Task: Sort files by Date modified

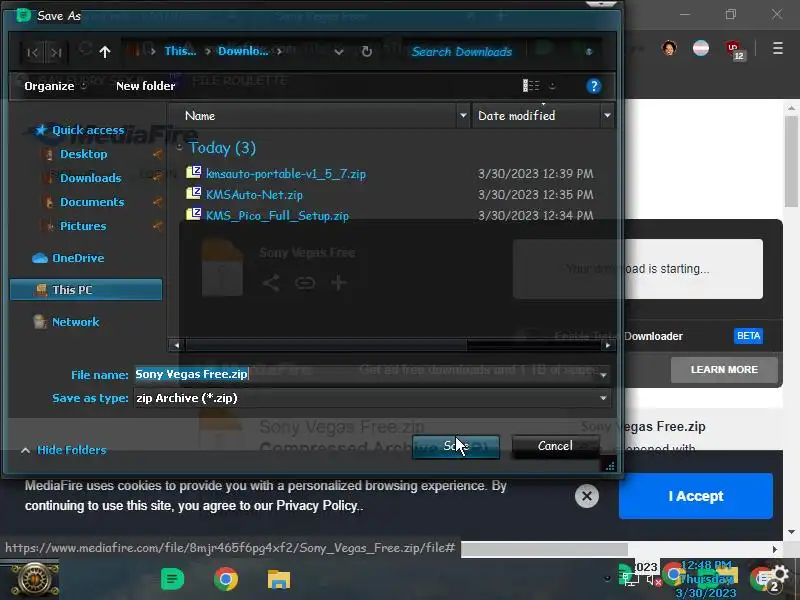Action: 537,116
